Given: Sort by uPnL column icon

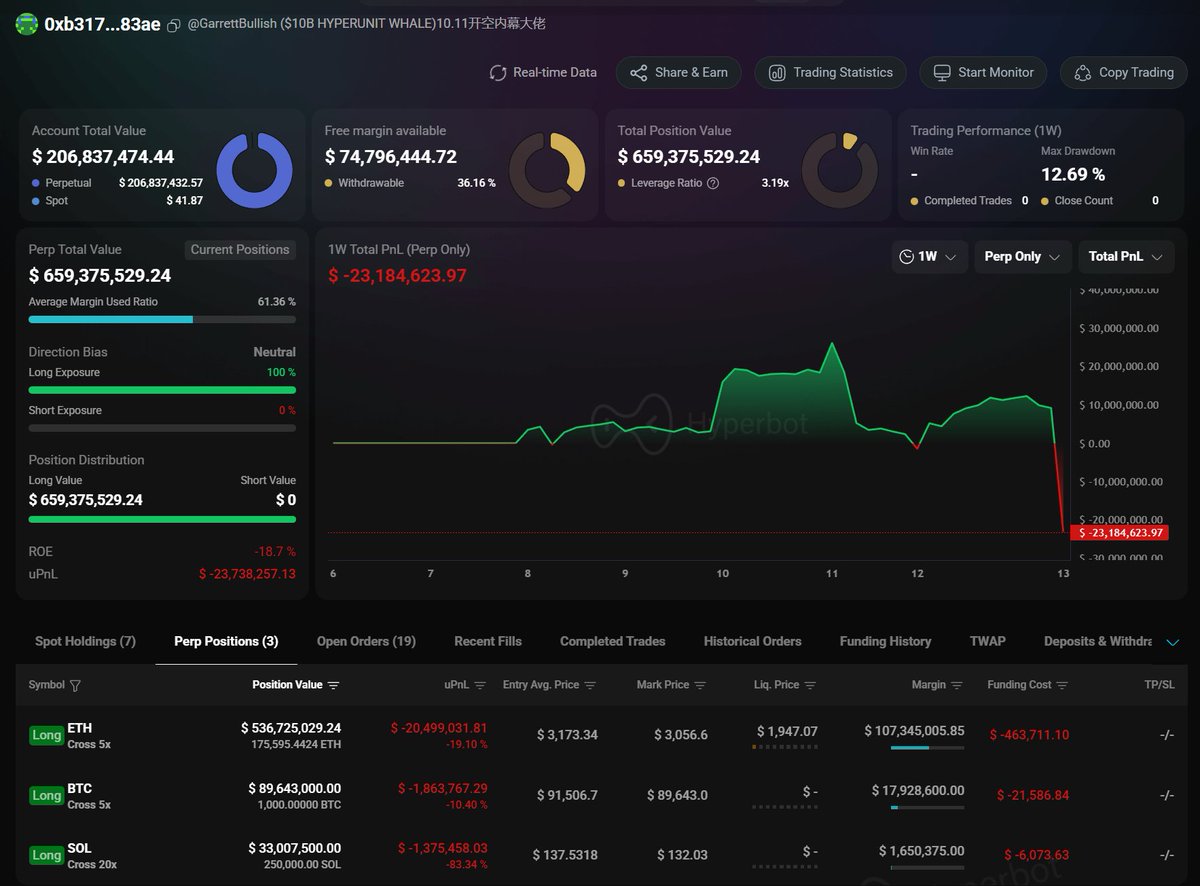Looking at the screenshot, I should 480,685.
